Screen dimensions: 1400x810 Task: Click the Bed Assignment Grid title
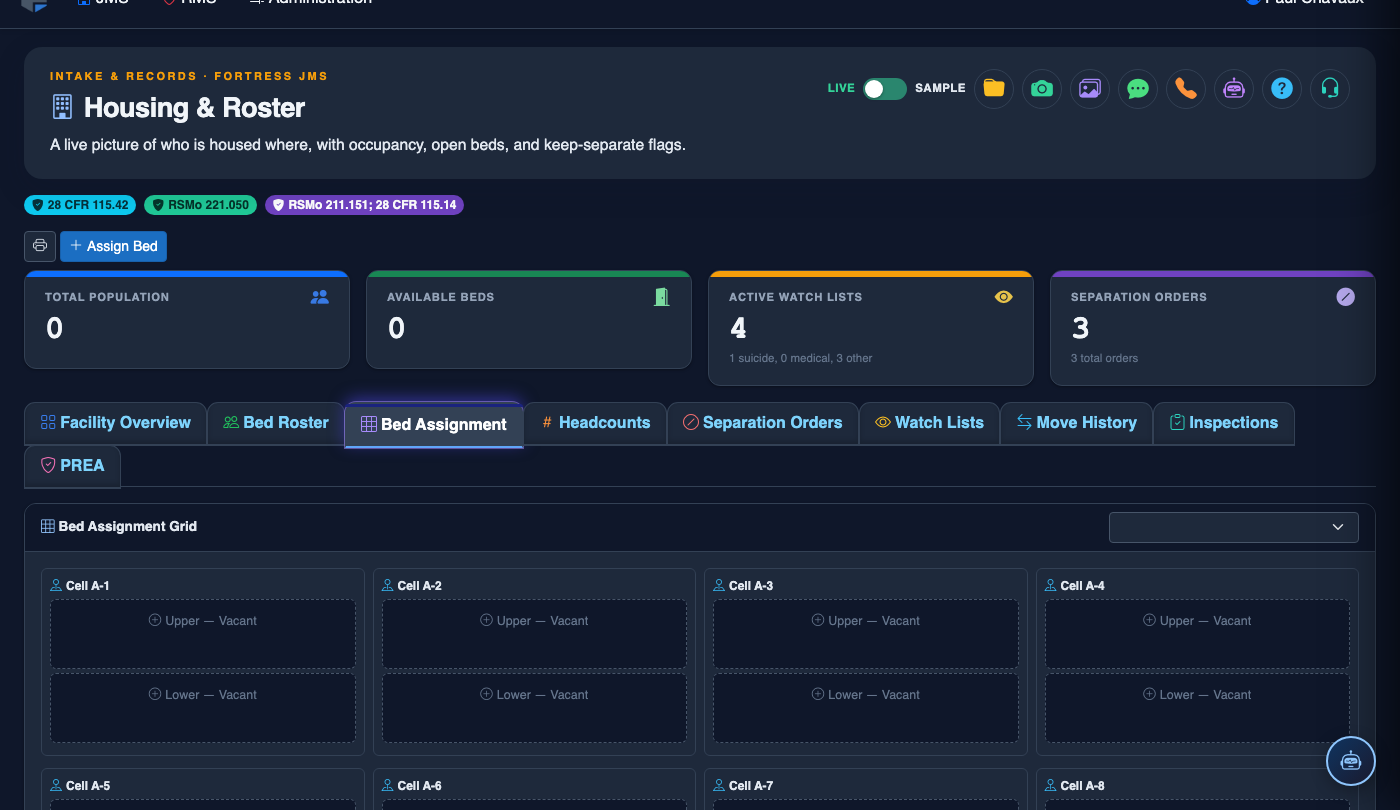tap(127, 527)
